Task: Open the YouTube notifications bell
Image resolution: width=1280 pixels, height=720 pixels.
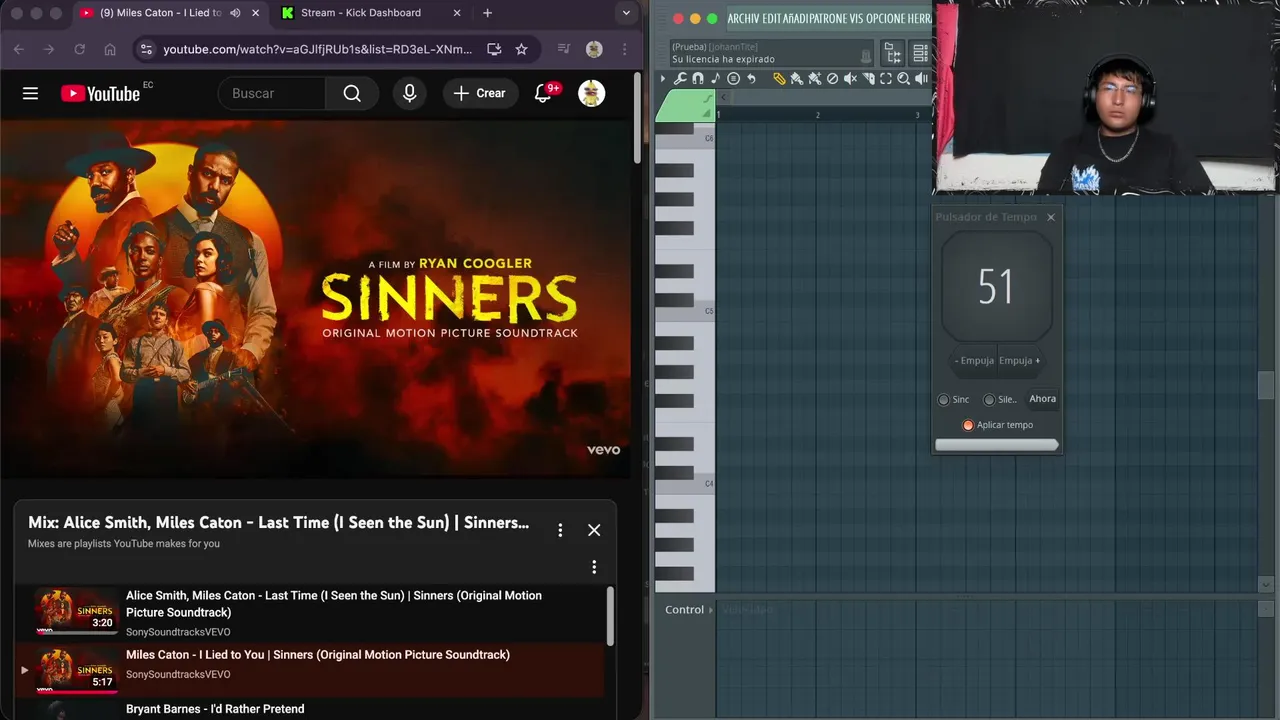Action: click(543, 93)
